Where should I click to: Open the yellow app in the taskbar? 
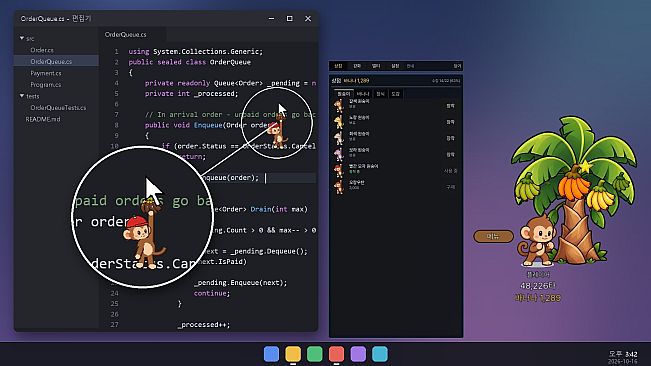pyautogui.click(x=293, y=354)
